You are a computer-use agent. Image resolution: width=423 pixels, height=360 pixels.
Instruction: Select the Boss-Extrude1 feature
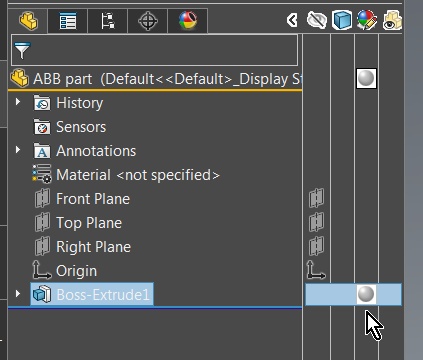(92, 294)
